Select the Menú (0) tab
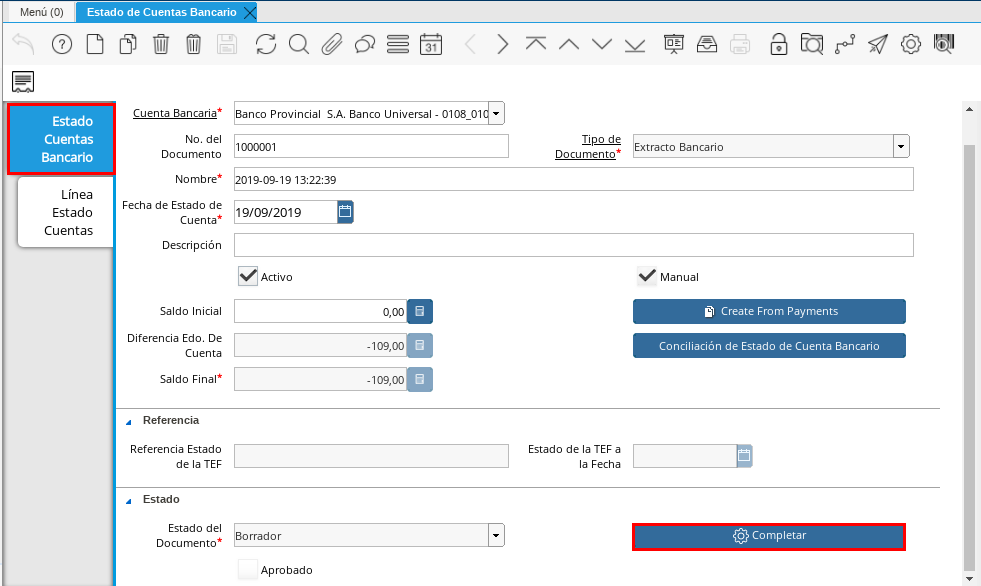This screenshot has height=586, width=981. click(x=41, y=12)
